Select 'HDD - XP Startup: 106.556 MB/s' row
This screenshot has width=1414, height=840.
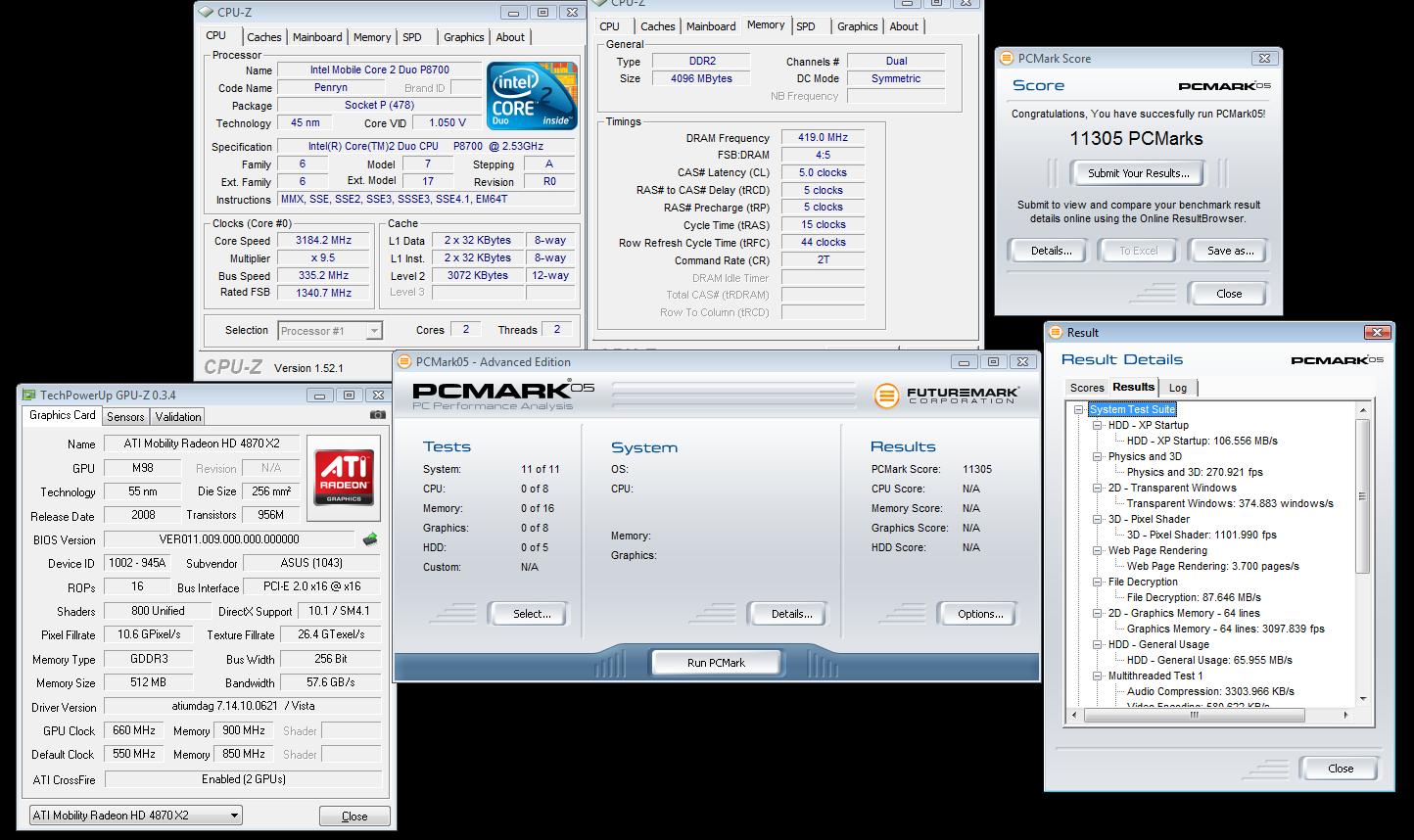click(x=1202, y=442)
